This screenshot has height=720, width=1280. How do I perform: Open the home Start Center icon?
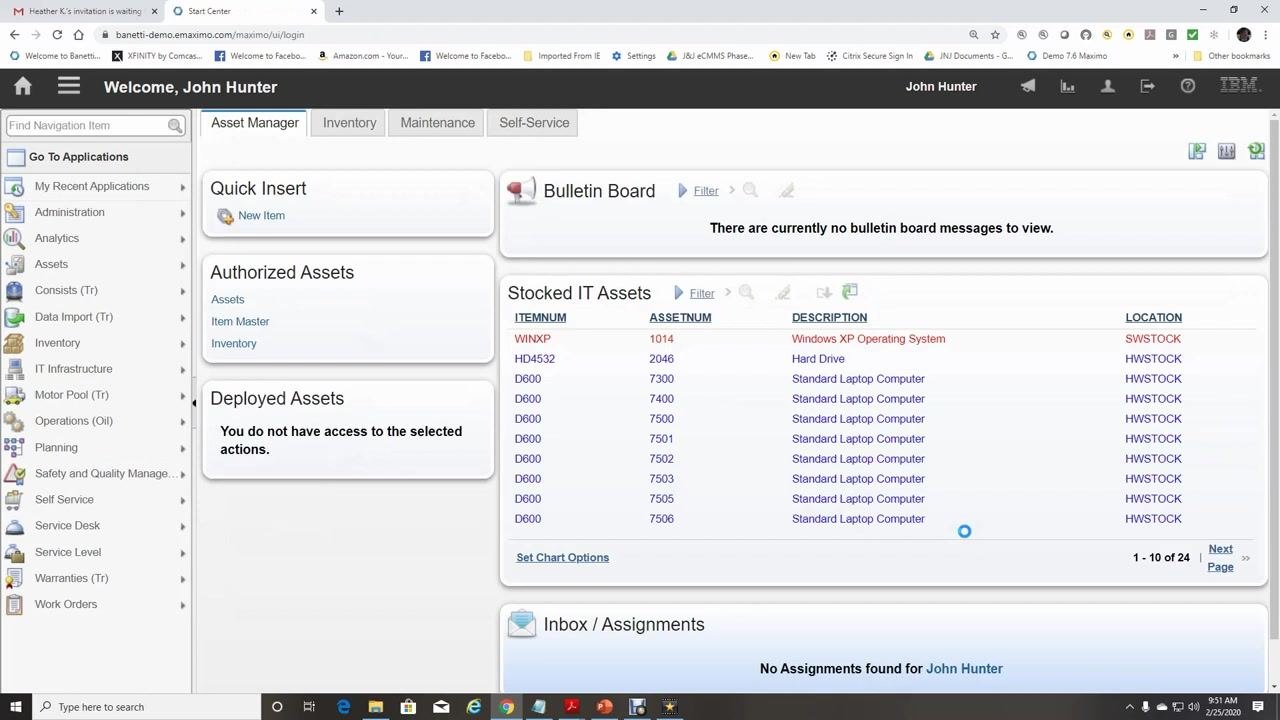[23, 87]
